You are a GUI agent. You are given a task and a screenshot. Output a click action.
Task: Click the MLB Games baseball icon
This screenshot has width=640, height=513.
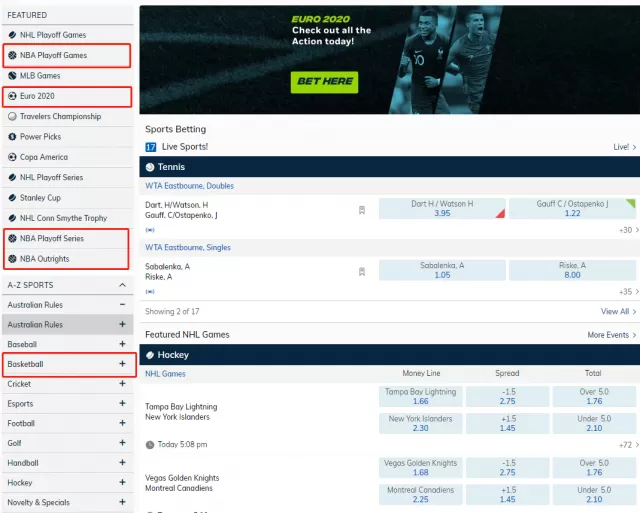[12, 76]
